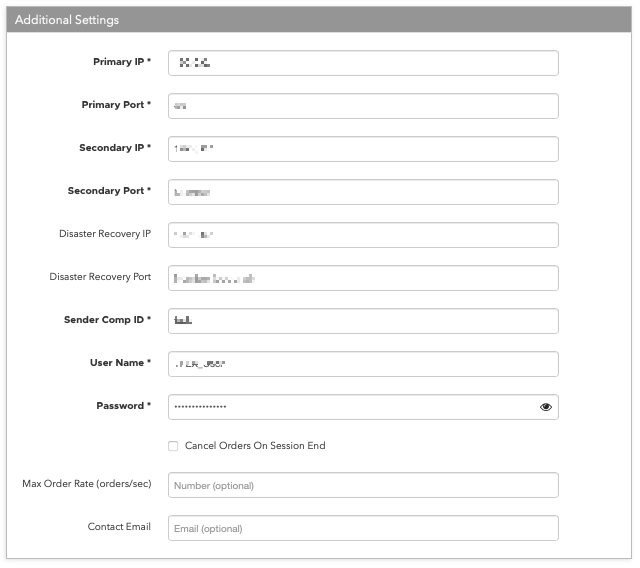Click the Contact Email input box

(x=363, y=528)
